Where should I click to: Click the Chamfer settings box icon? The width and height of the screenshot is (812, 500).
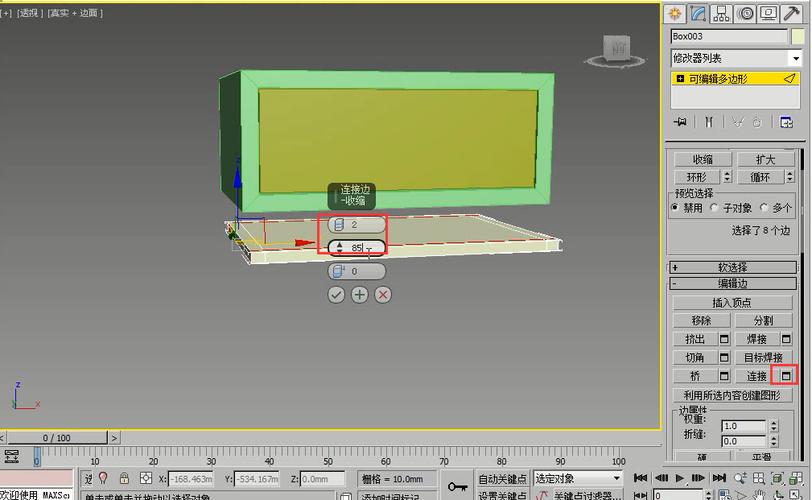(724, 358)
